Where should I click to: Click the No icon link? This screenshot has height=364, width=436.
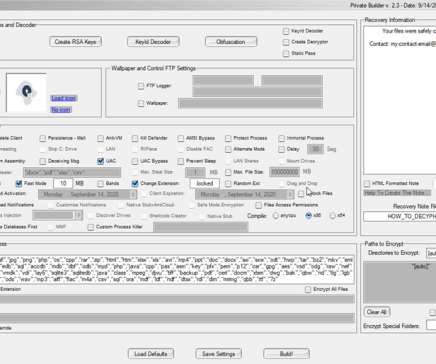coord(61,110)
